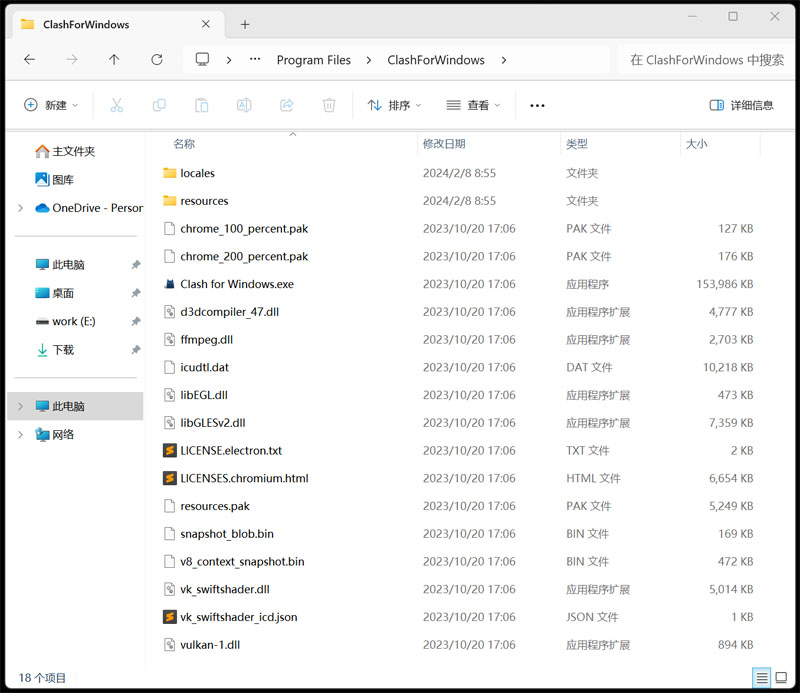Open the 查看 view dropdown
The image size is (800, 693).
pyautogui.click(x=473, y=105)
